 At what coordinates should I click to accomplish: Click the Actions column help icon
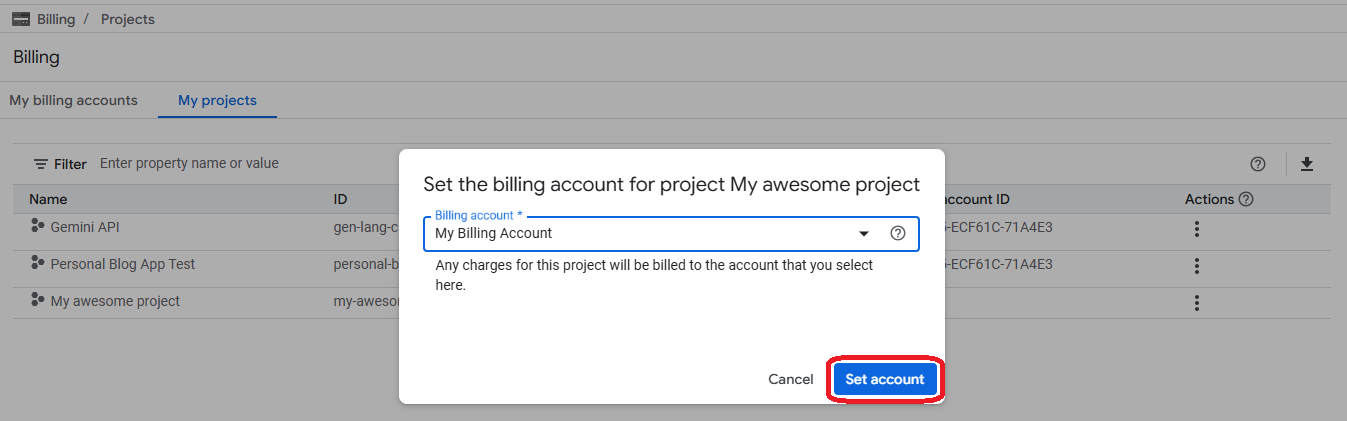(x=1246, y=199)
